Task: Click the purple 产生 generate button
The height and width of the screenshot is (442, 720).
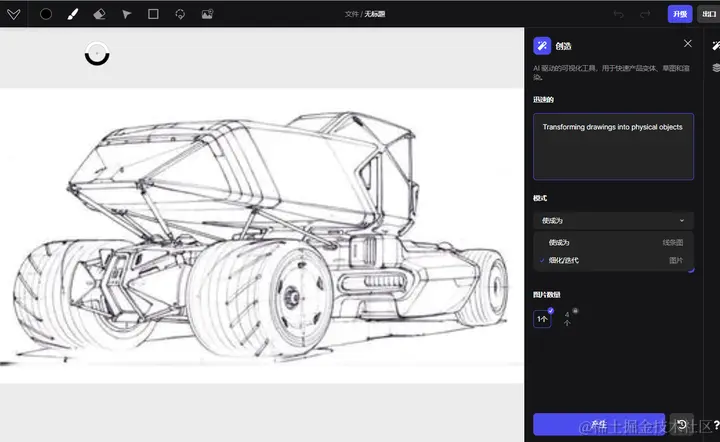Action: pyautogui.click(x=599, y=425)
